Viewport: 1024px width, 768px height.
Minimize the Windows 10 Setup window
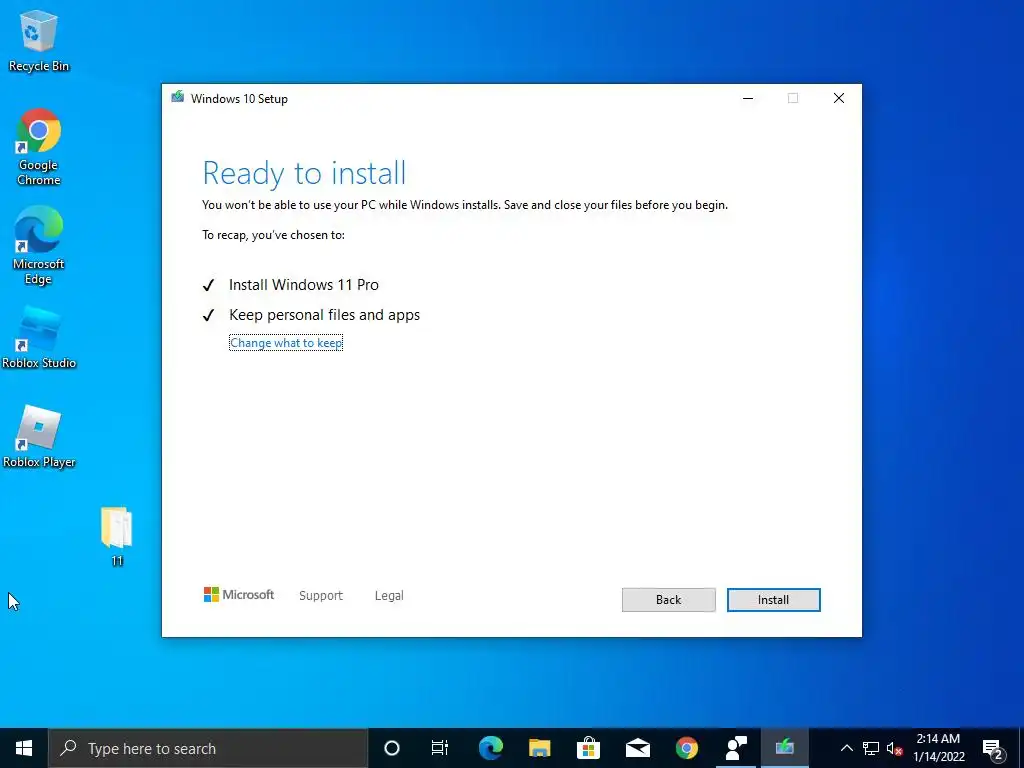coord(748,98)
